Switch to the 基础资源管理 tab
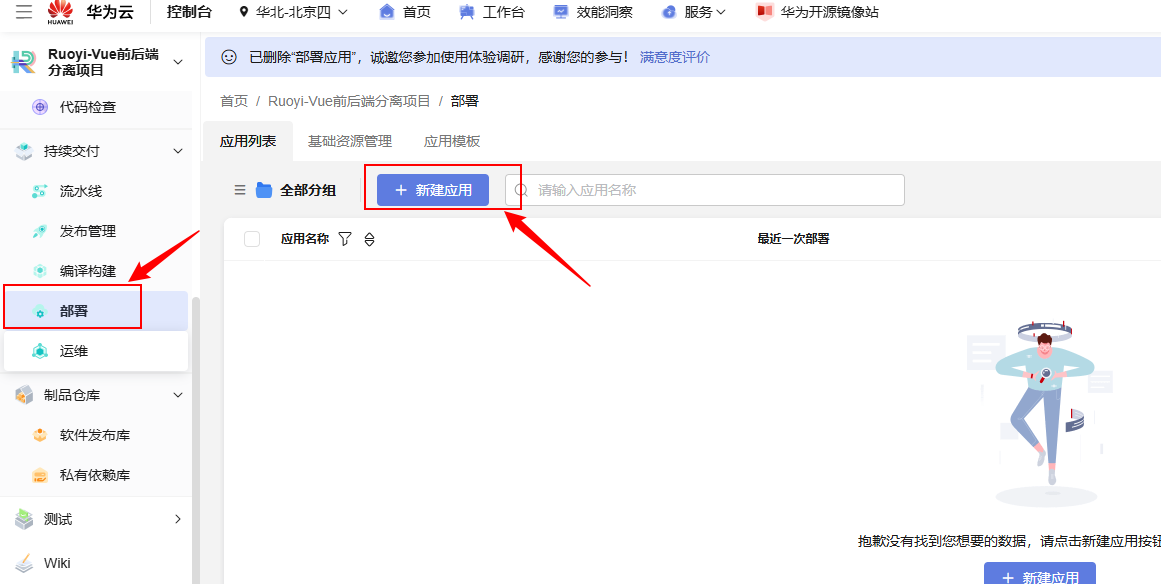This screenshot has height=584, width=1161. click(x=349, y=141)
